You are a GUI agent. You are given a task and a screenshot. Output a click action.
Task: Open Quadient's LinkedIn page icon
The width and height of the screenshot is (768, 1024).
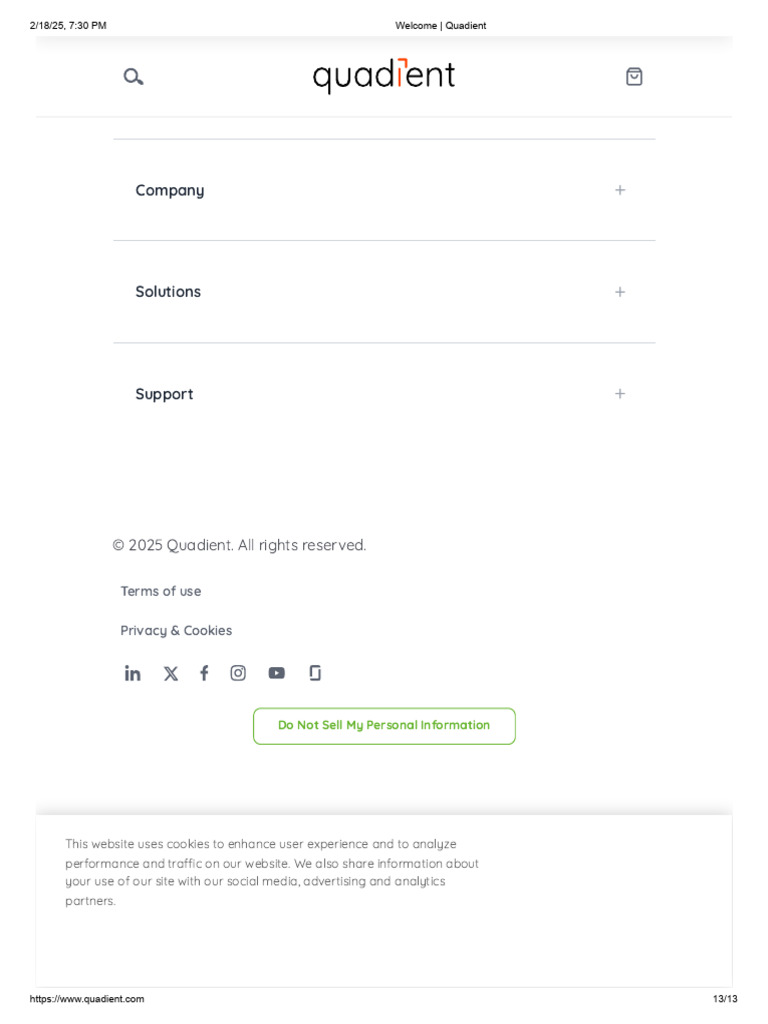[x=132, y=673]
